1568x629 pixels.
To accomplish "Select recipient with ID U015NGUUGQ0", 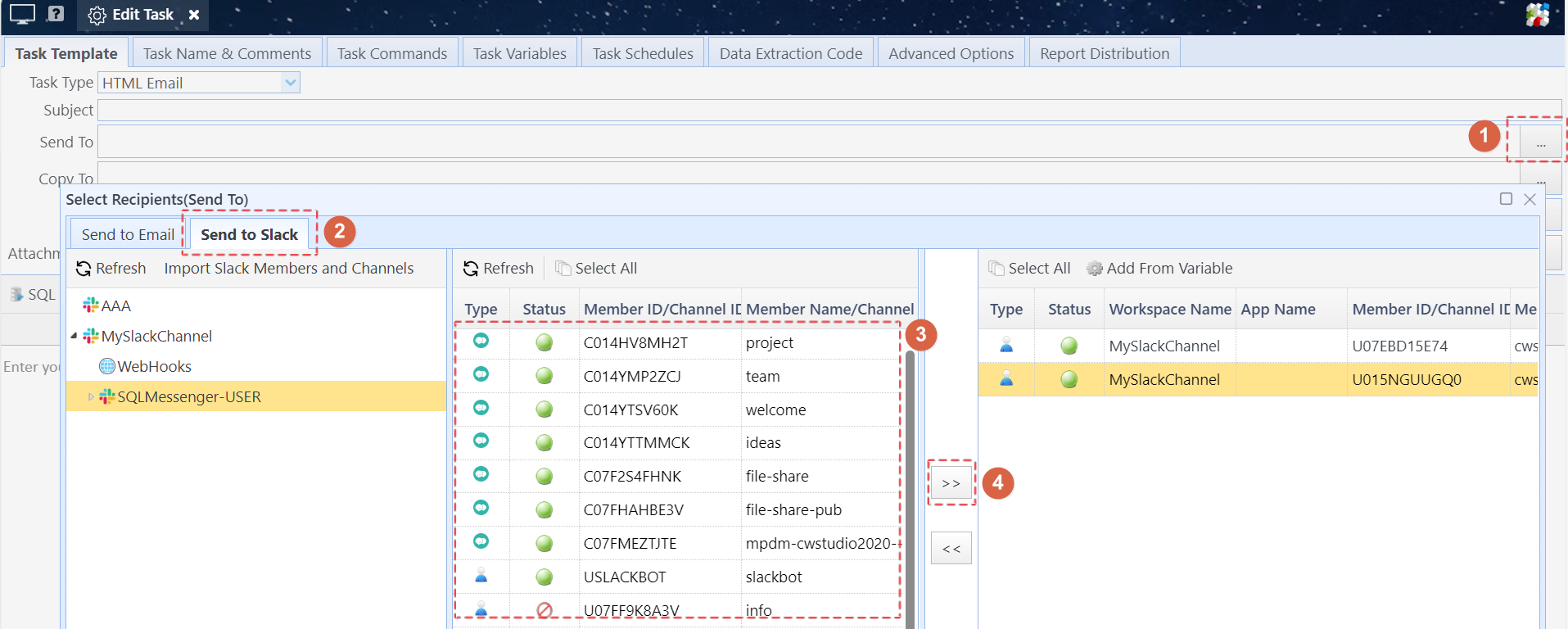I will click(x=1407, y=379).
